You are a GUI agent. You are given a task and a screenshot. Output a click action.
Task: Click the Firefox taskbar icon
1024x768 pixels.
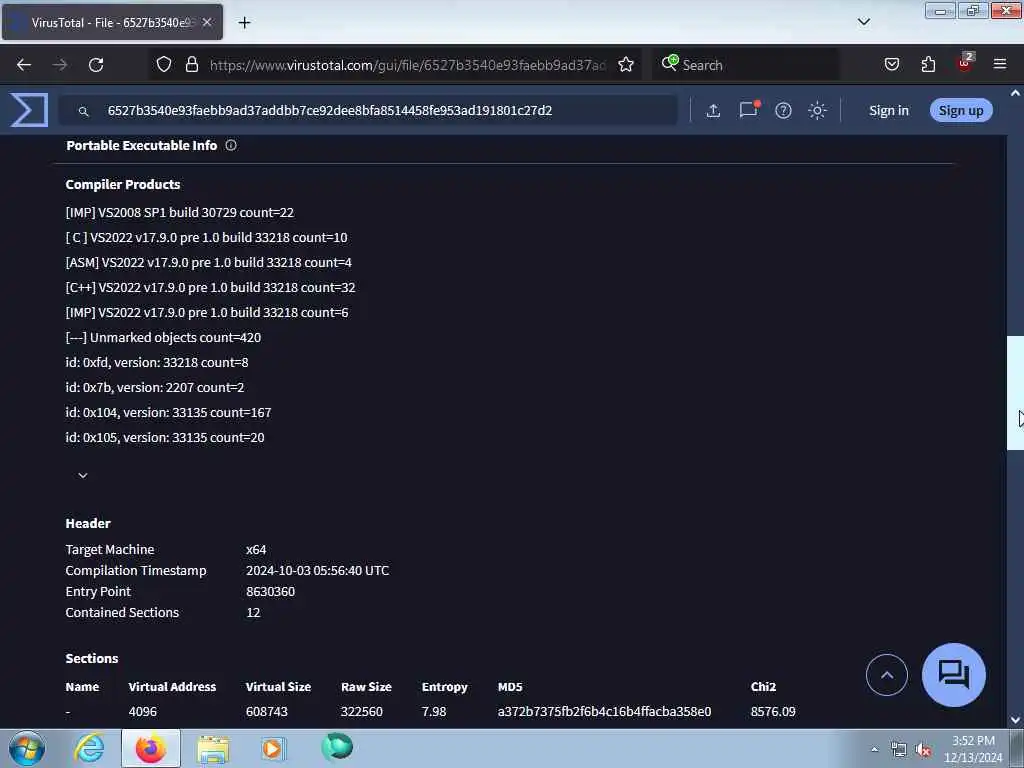(151, 748)
